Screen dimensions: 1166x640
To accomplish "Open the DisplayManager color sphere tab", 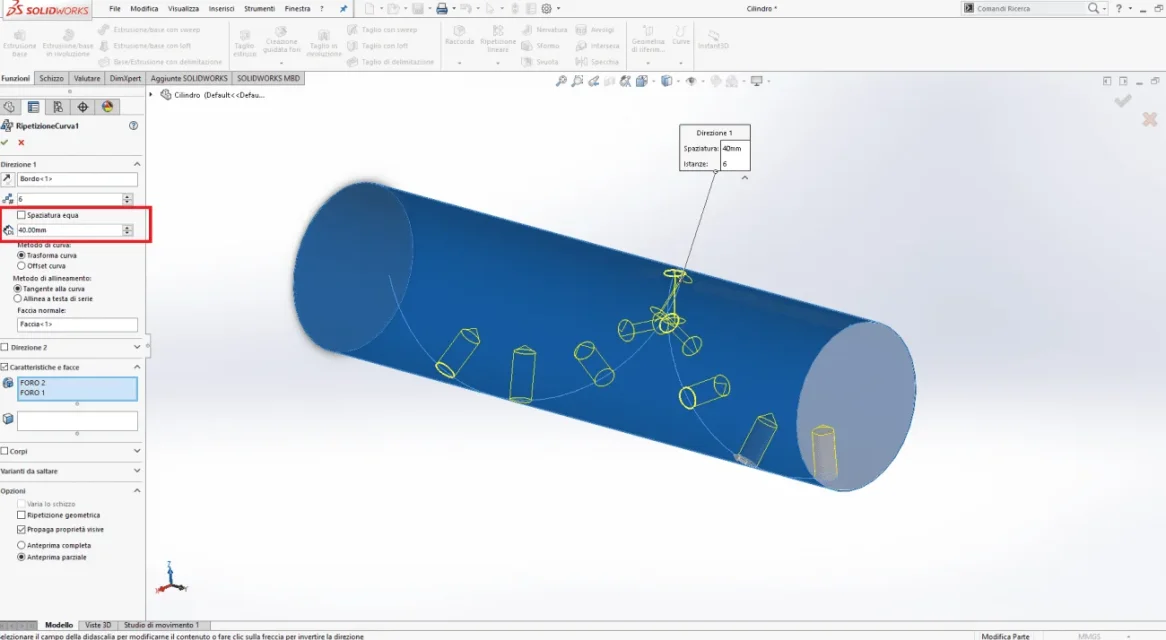I will [x=107, y=107].
